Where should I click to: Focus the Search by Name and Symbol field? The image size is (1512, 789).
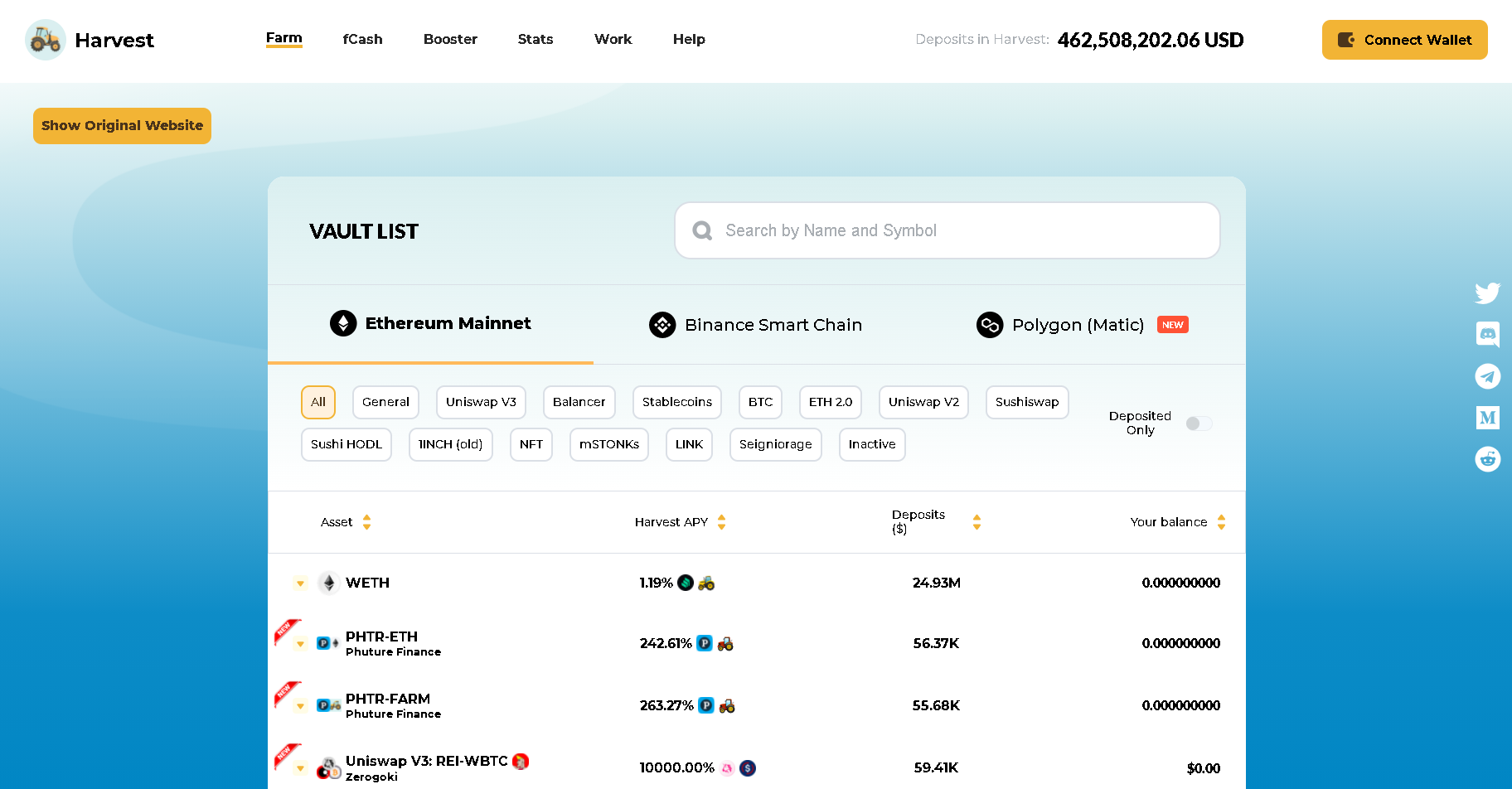[947, 230]
